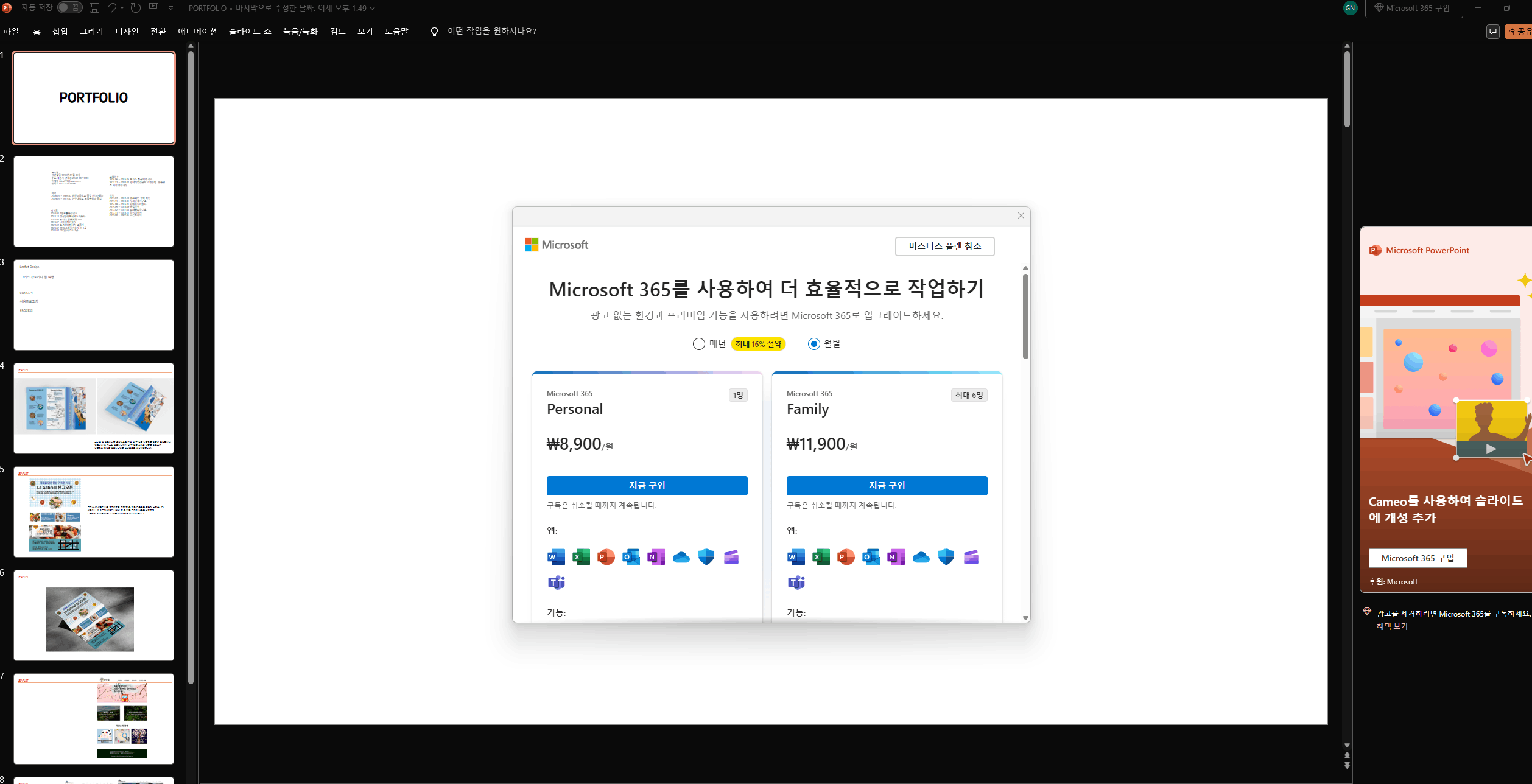Switch to the 보기 ribbon tab
The width and height of the screenshot is (1532, 784).
coord(365,32)
